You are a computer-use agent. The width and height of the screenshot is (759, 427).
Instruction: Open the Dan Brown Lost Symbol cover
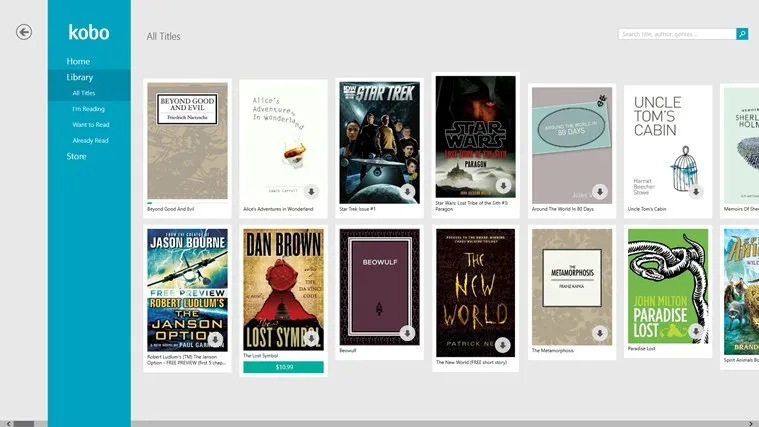(284, 290)
